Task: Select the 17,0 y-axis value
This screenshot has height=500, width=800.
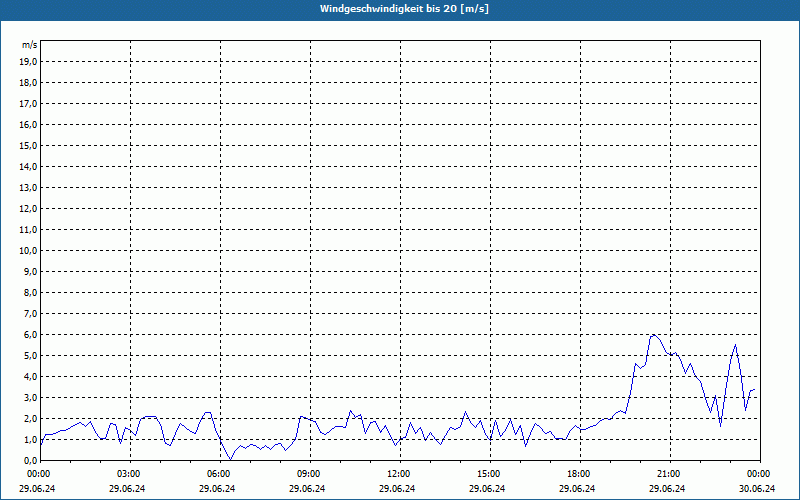Action: [29, 104]
